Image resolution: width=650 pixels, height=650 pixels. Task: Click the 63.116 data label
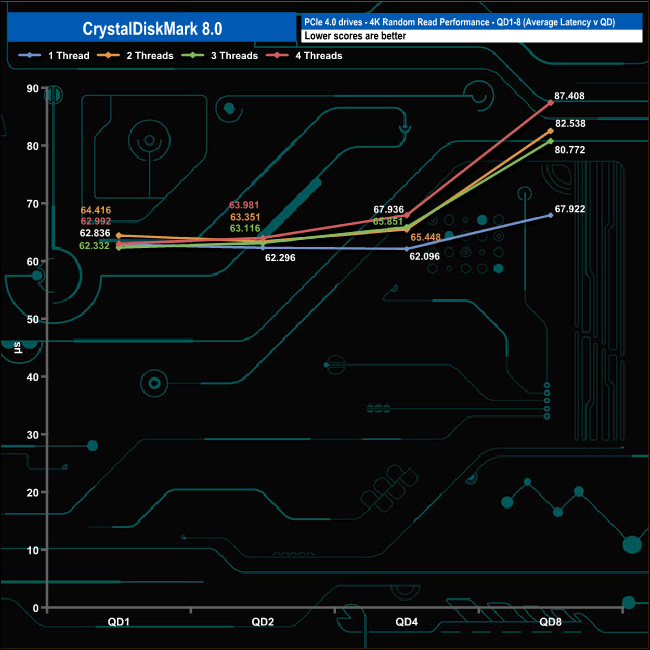(245, 228)
